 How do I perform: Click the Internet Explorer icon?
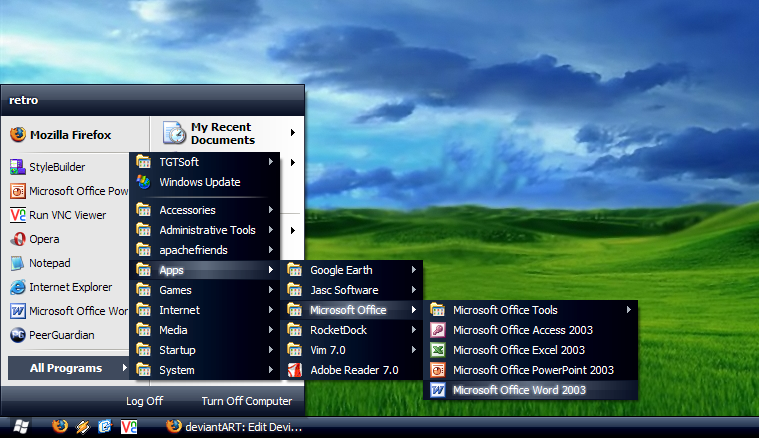point(18,287)
